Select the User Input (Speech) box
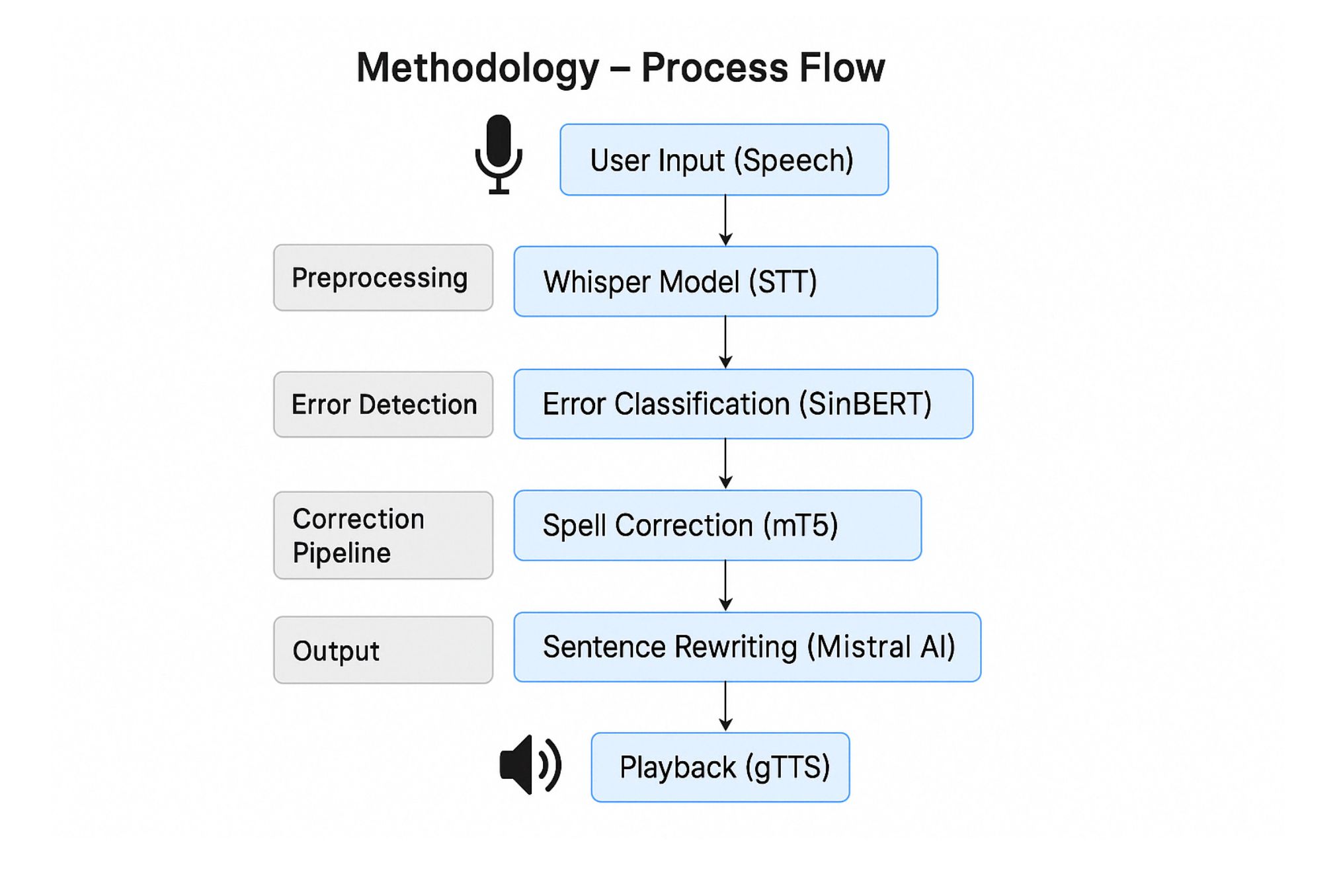This screenshot has height=896, width=1339. 723,160
